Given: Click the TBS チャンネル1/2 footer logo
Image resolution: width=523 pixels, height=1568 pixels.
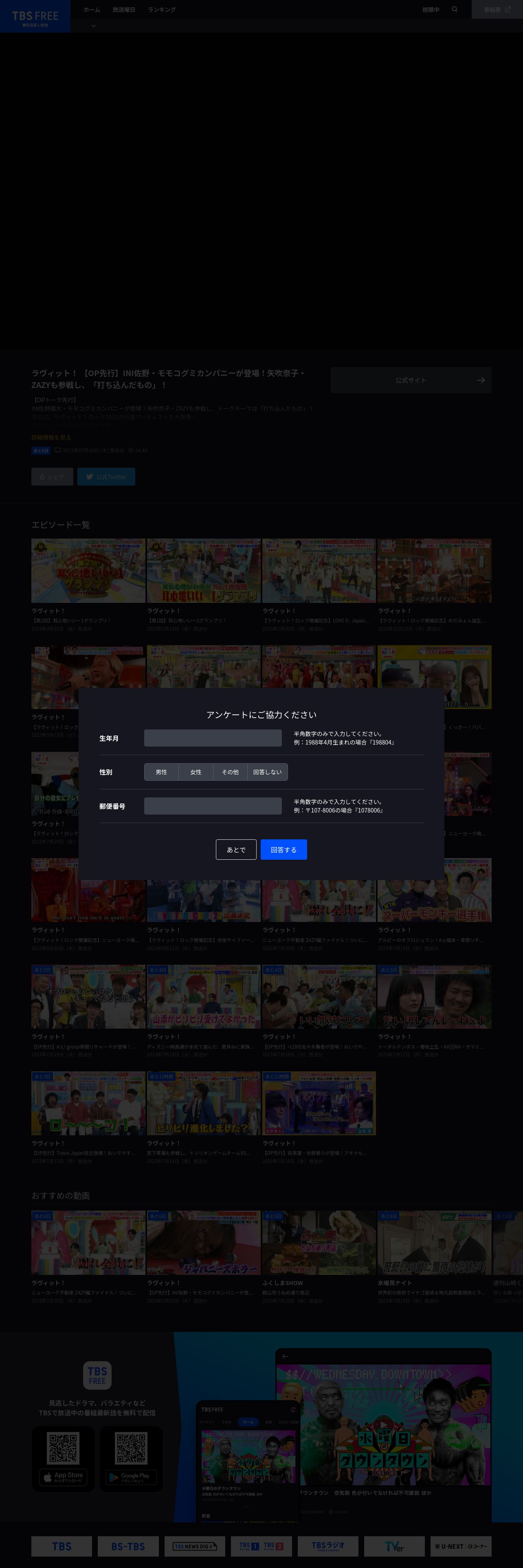Looking at the screenshot, I should [x=261, y=1546].
